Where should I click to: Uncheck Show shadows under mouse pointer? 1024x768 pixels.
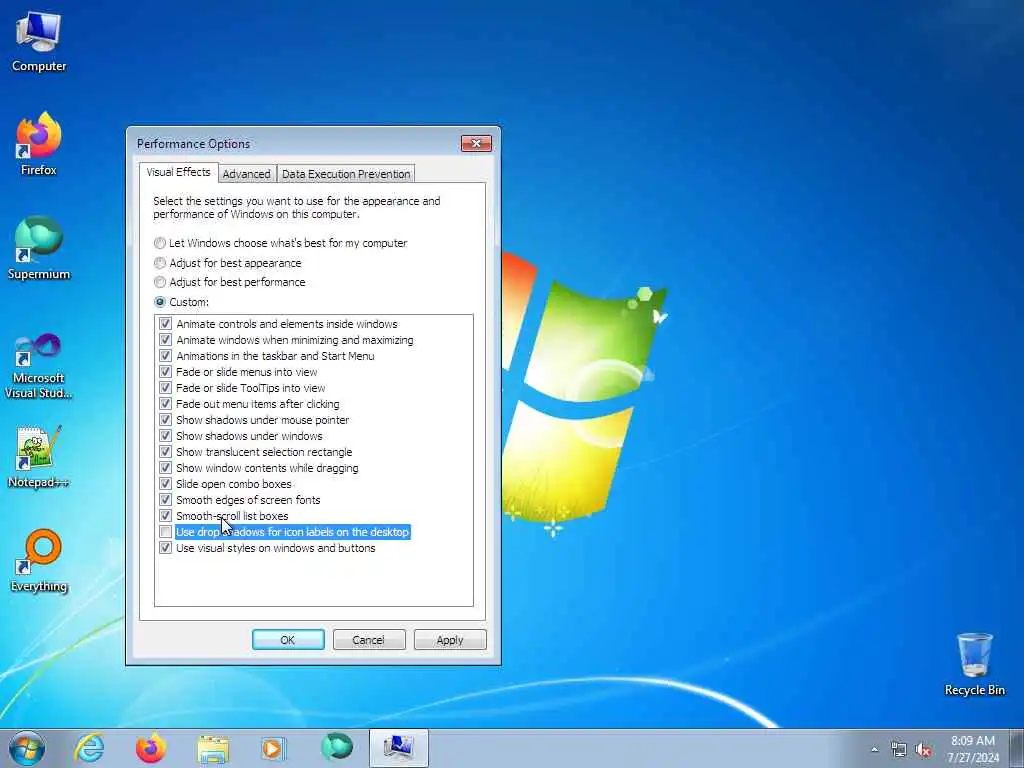tap(165, 420)
